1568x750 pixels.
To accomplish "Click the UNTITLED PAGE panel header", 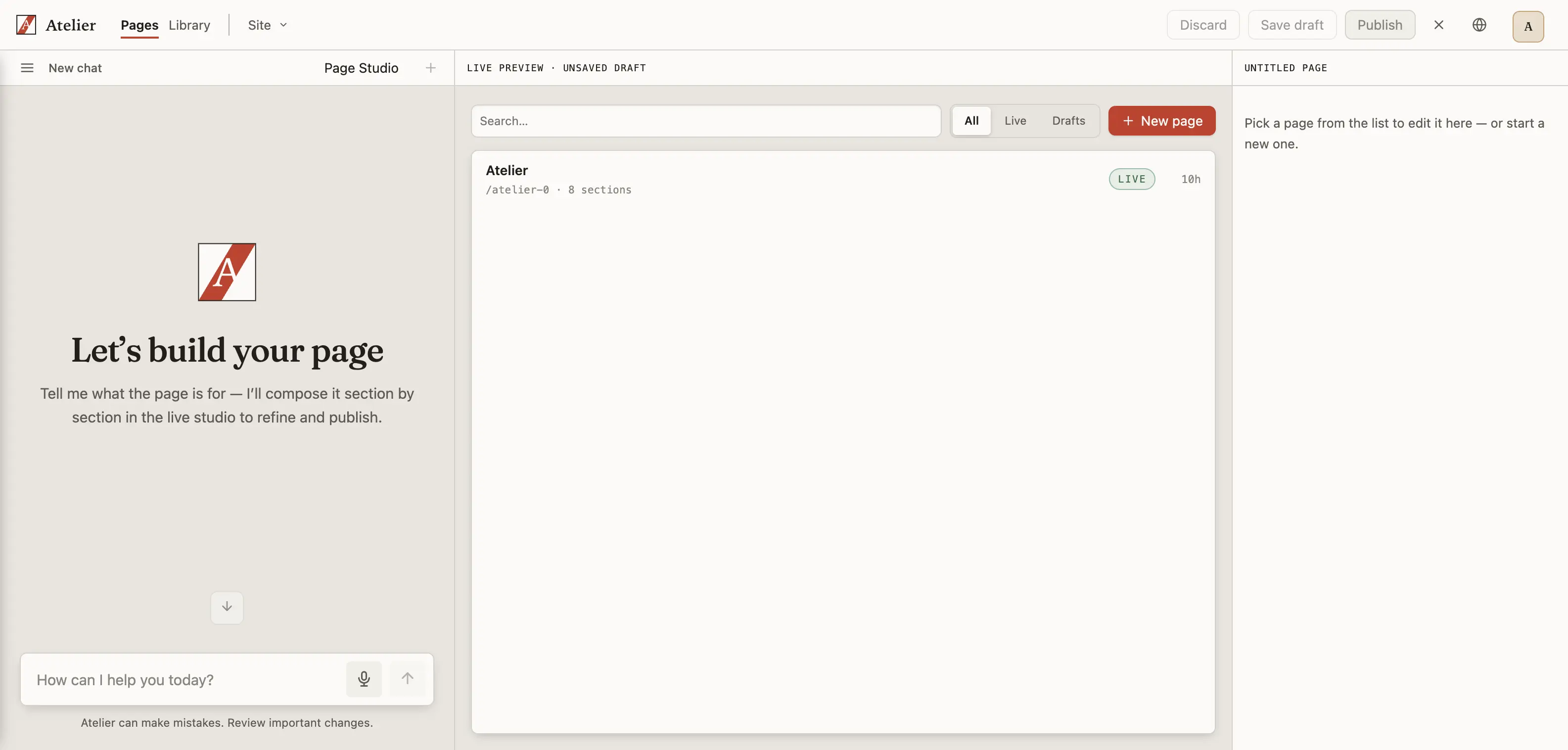I will pyautogui.click(x=1286, y=68).
